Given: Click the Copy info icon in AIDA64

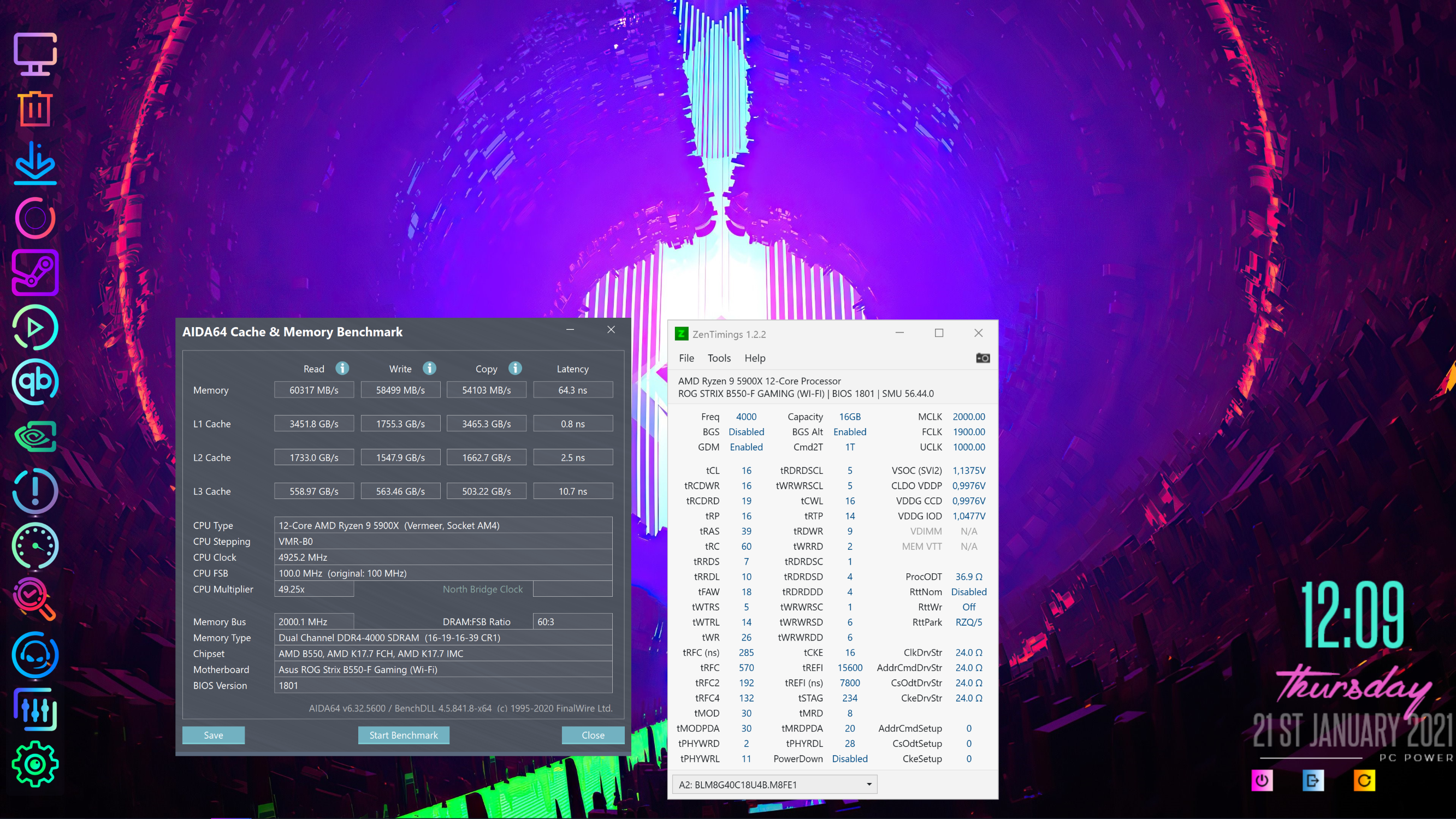Looking at the screenshot, I should (x=515, y=369).
